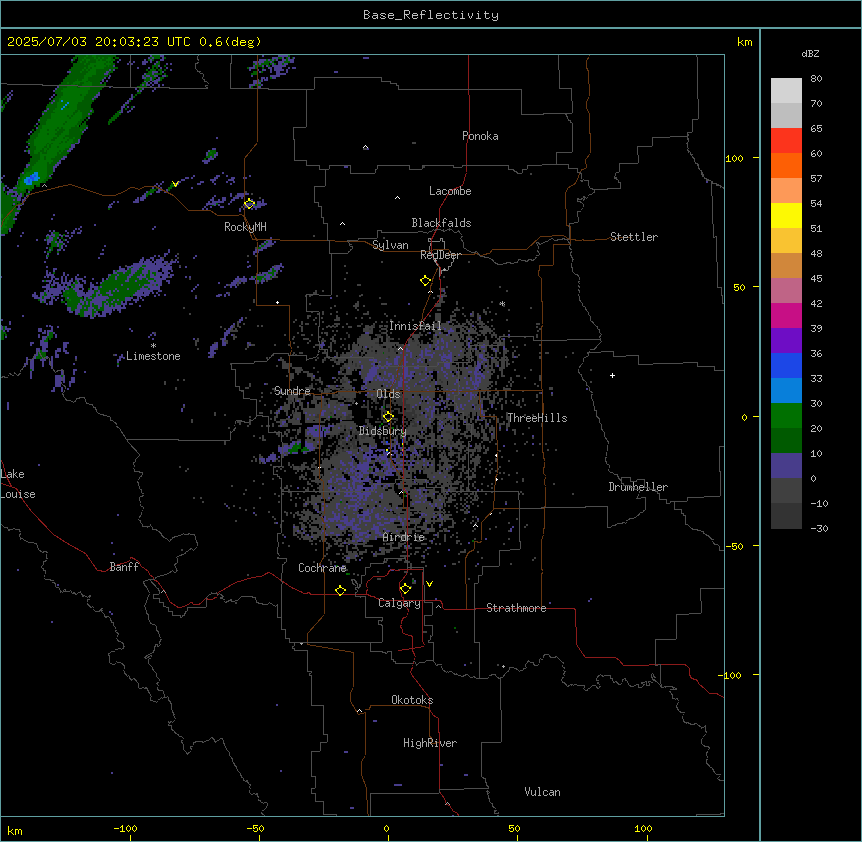Click the Base_Reflectivity title text
Viewport: 862px width, 842px height.
click(431, 15)
